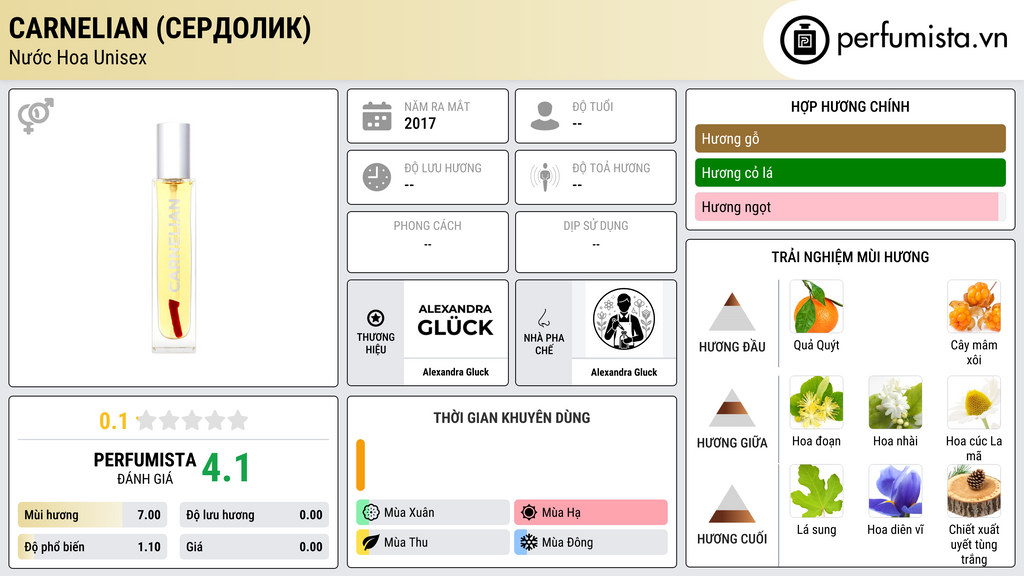
Task: Click the star badge icon above Thương hiệu
Action: point(376,318)
